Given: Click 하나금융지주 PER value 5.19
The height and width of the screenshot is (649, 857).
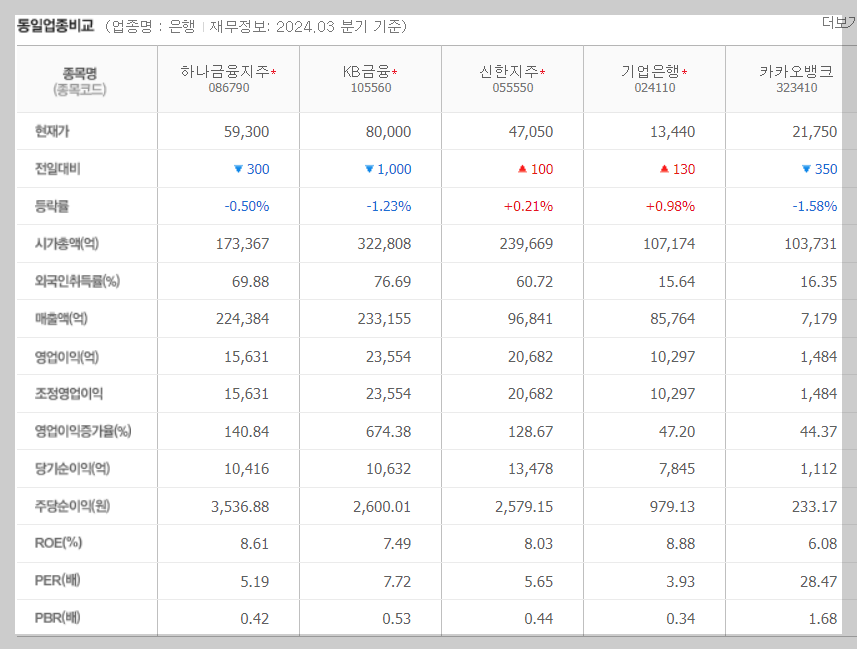Looking at the screenshot, I should point(255,581).
